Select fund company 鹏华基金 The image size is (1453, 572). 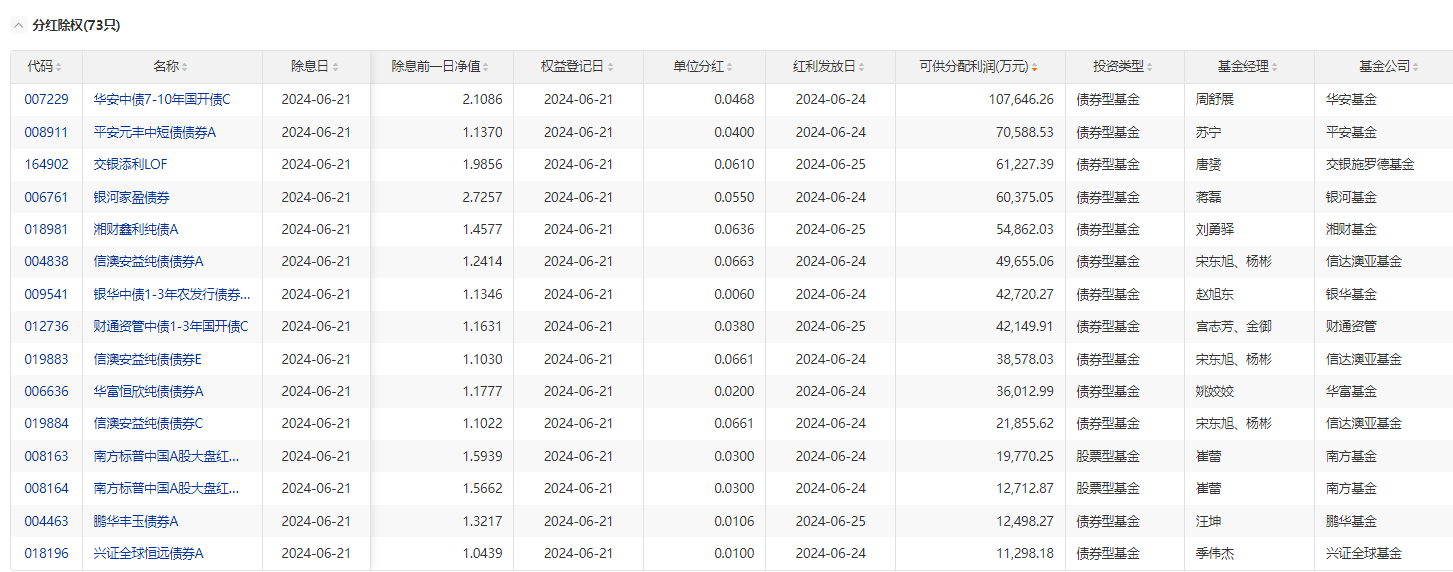[1351, 521]
